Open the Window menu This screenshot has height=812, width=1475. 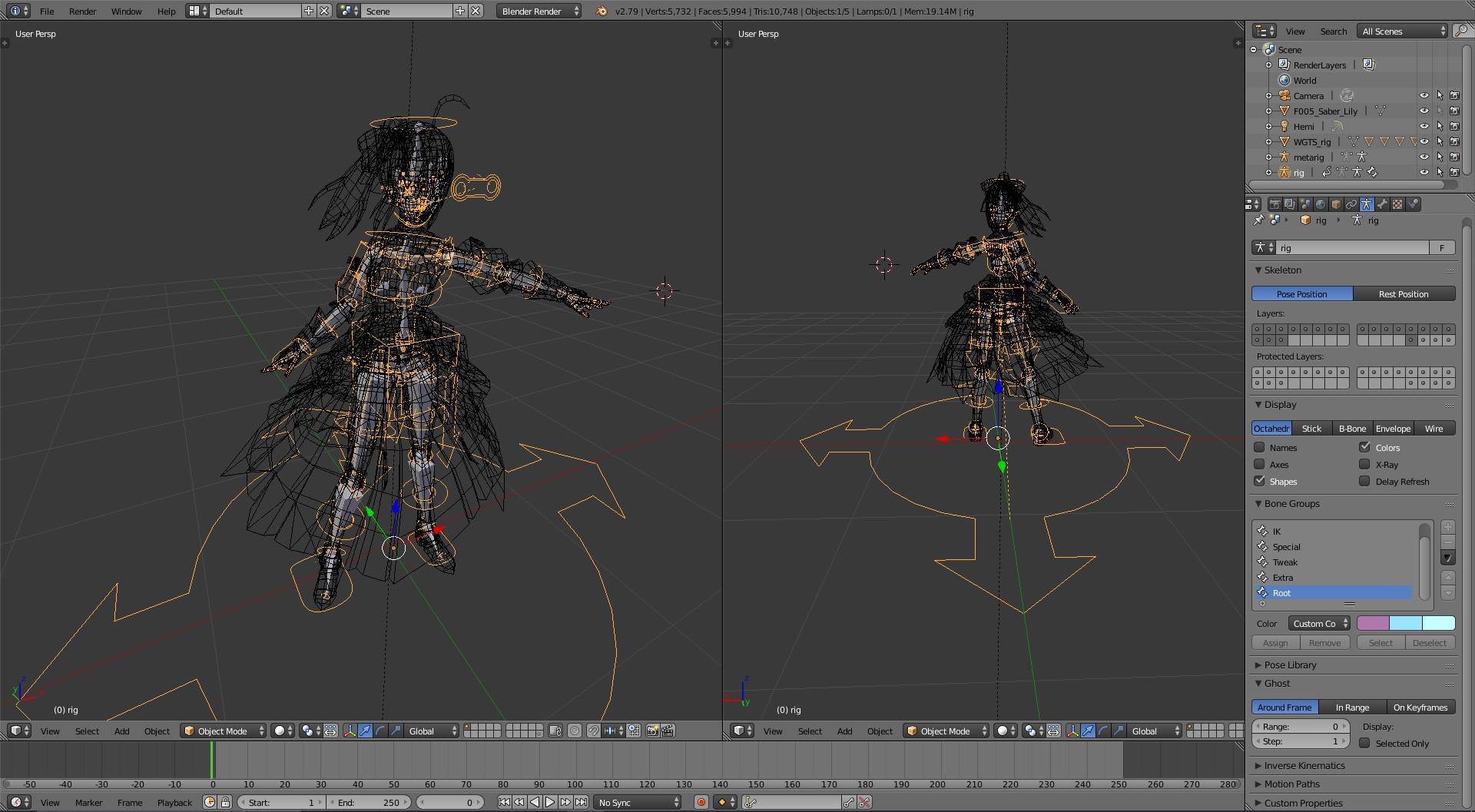127,11
